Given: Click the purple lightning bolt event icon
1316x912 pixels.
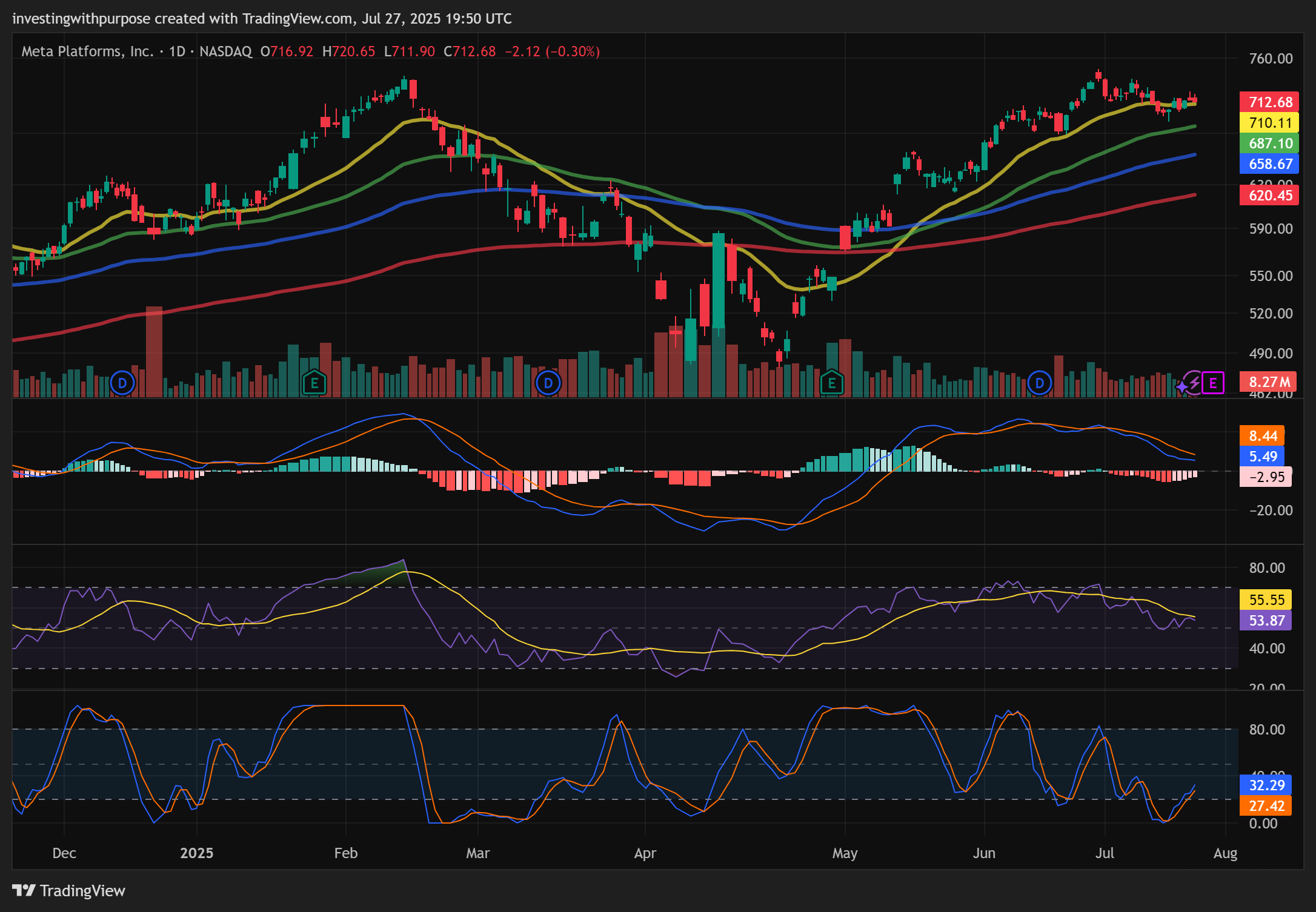Looking at the screenshot, I should [x=1195, y=382].
